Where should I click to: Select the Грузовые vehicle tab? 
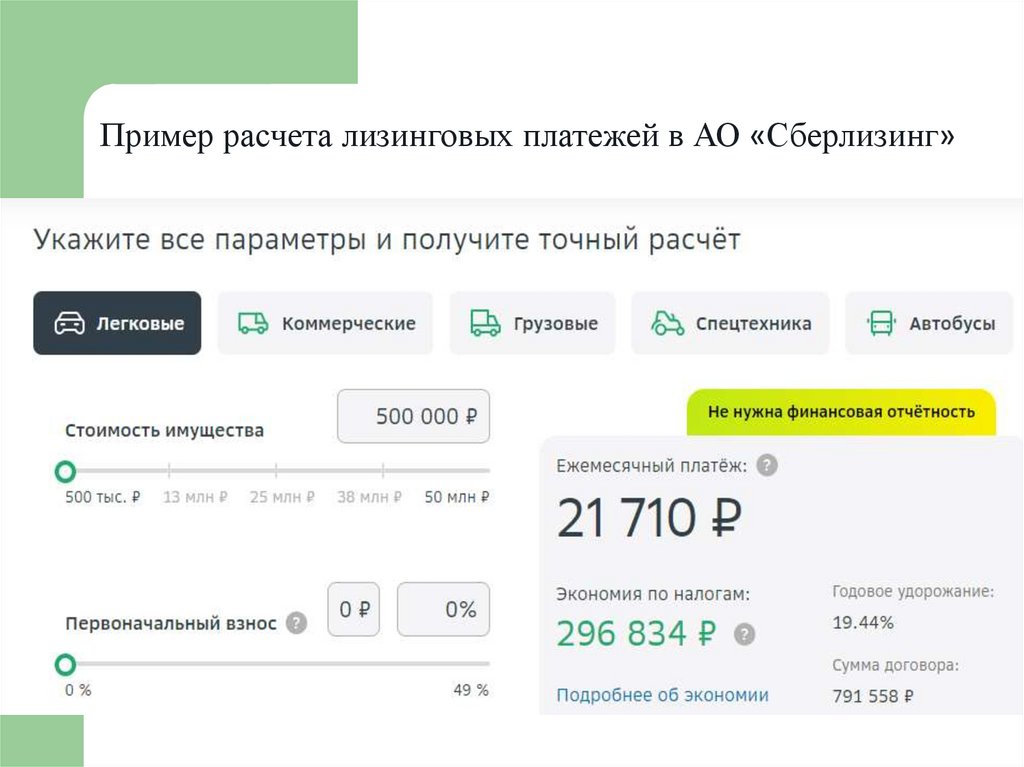click(532, 323)
